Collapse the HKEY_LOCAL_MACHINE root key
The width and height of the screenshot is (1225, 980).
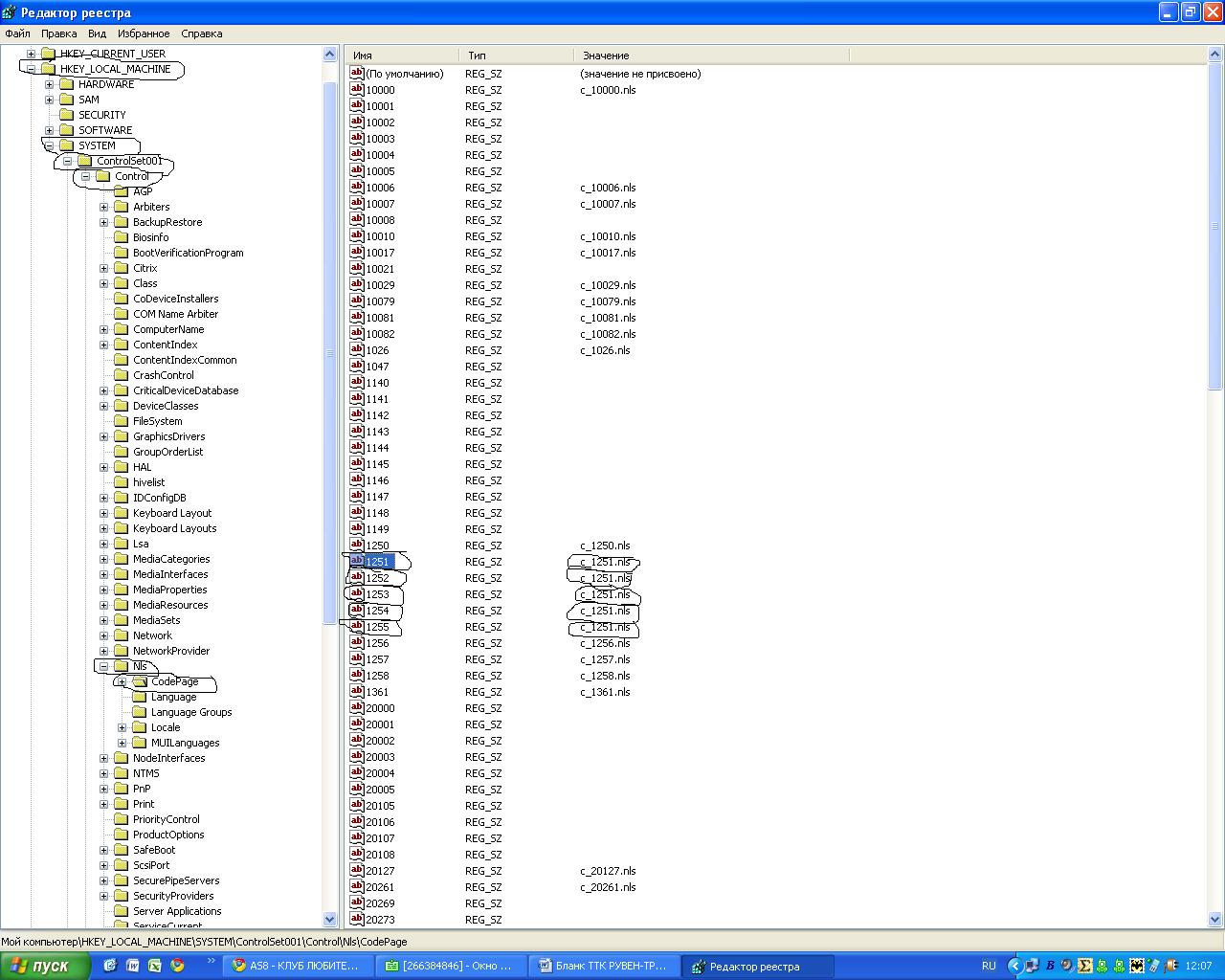[31, 69]
